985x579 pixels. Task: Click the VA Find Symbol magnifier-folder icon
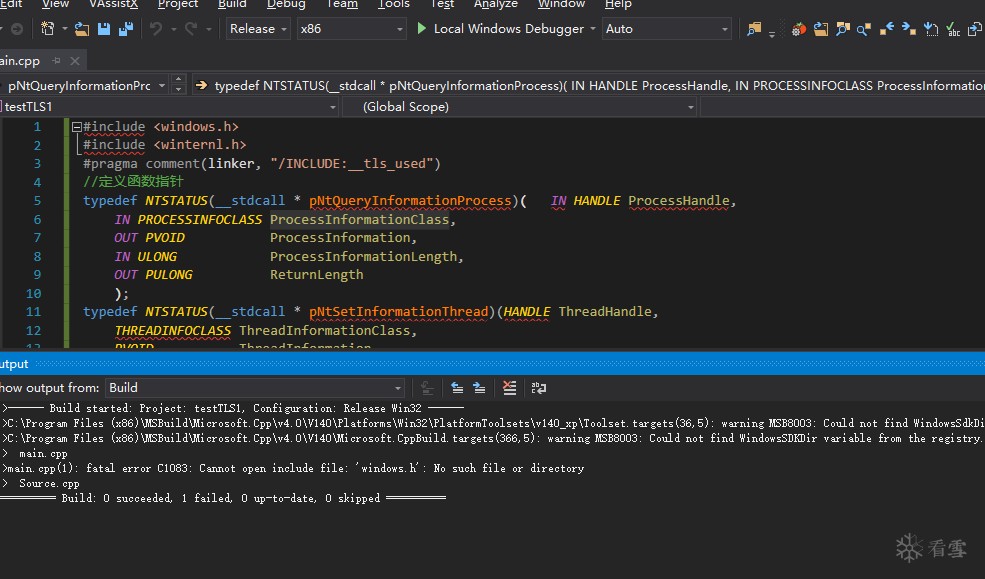click(x=842, y=29)
